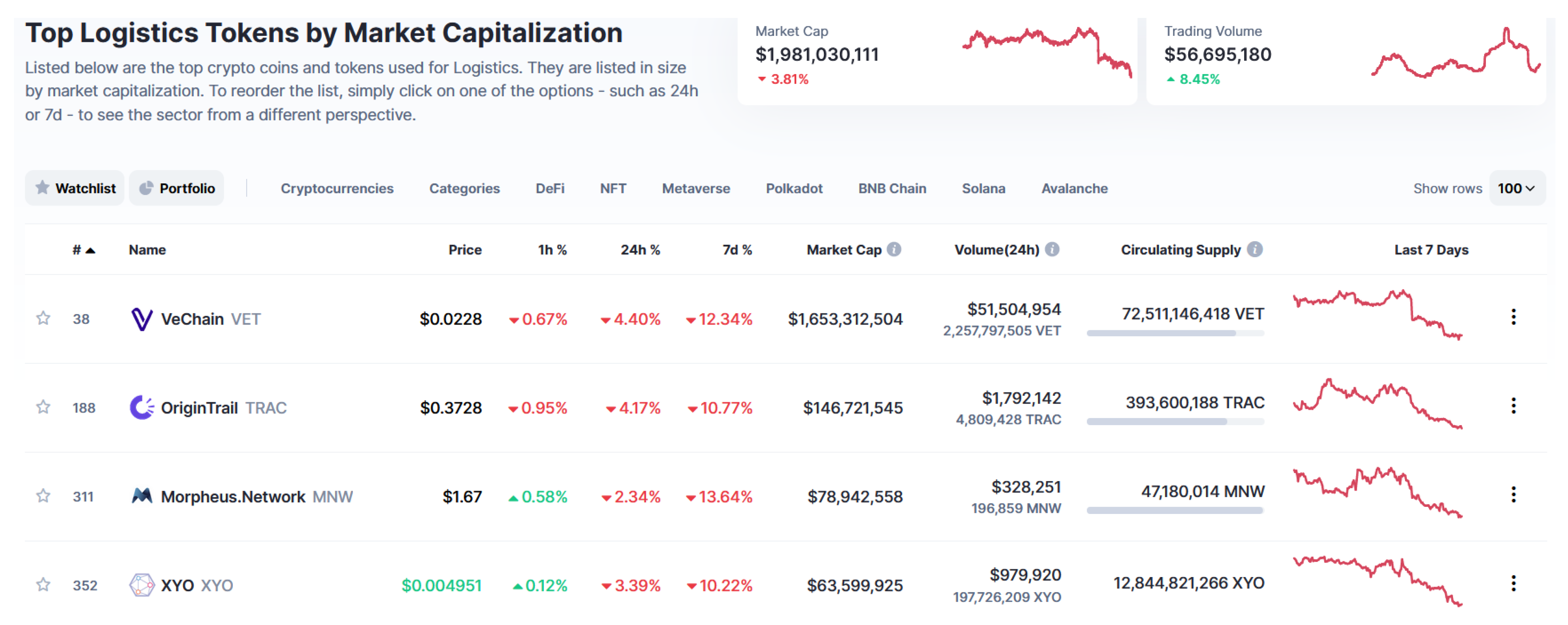
Task: Click the Market Cap column info icon
Action: tap(894, 250)
